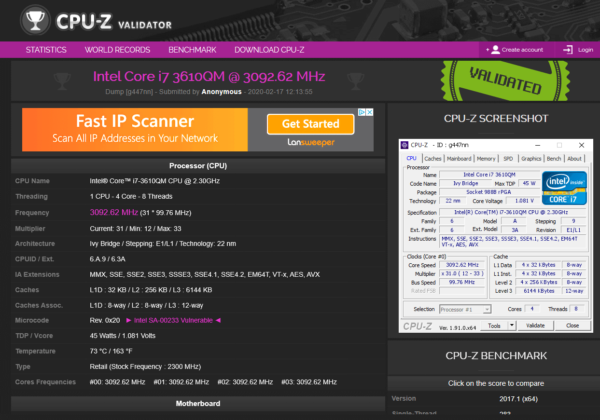Click the '2017.1 (x64)' benchmark version
Viewport: 600px width, 420px height.
click(518, 399)
